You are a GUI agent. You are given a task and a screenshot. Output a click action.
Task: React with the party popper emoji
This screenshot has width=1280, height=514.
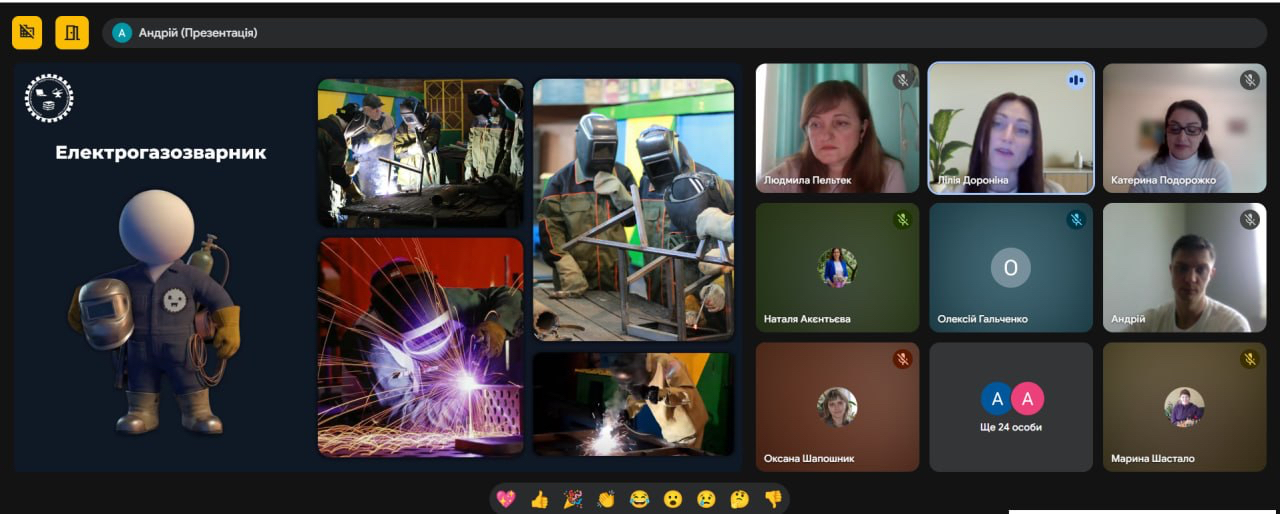[573, 499]
